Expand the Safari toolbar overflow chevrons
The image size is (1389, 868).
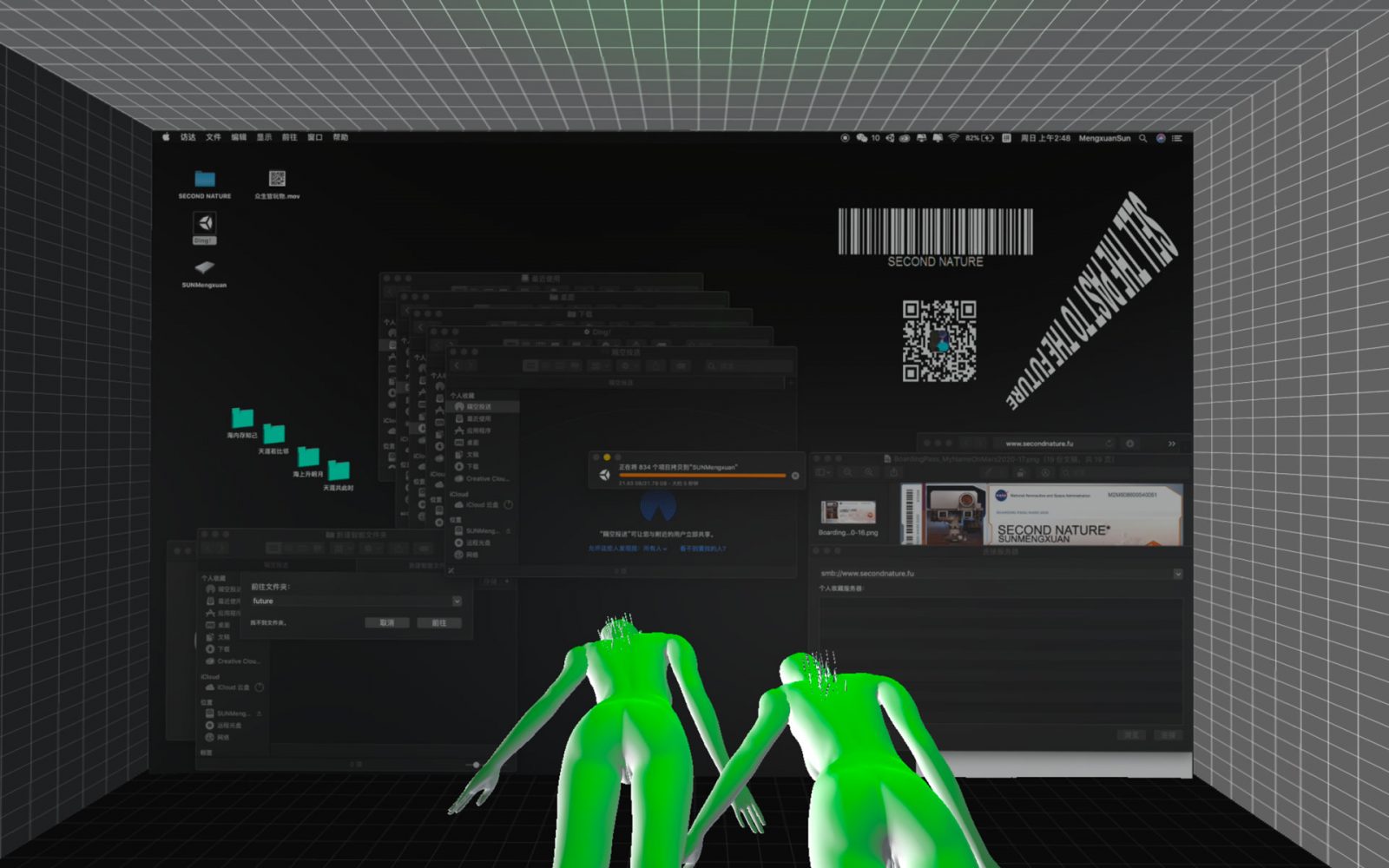click(x=1171, y=444)
